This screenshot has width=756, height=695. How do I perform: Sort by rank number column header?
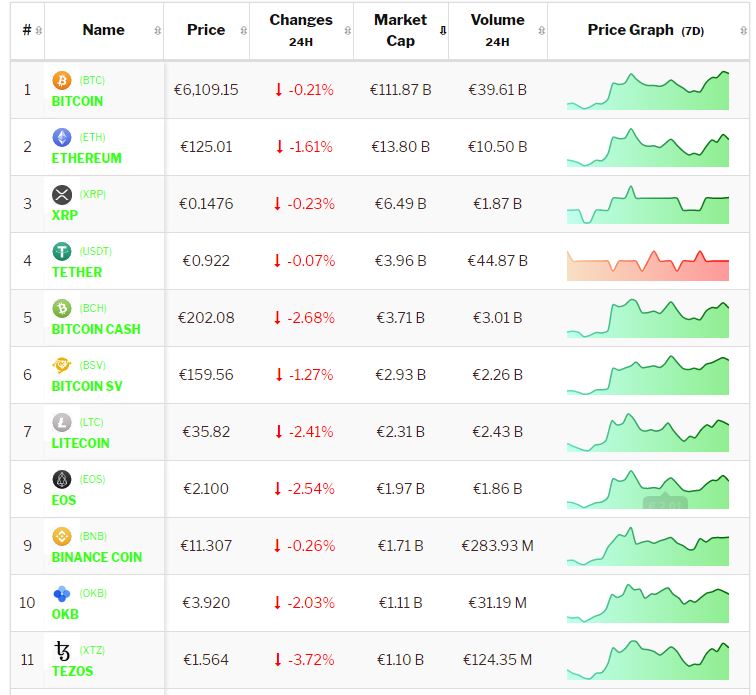point(27,30)
